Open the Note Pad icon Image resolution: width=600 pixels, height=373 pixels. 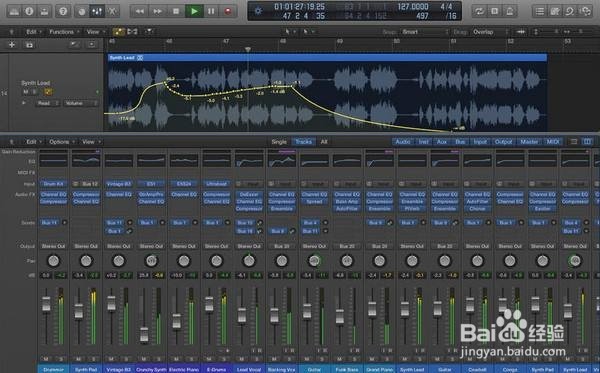(x=555, y=11)
